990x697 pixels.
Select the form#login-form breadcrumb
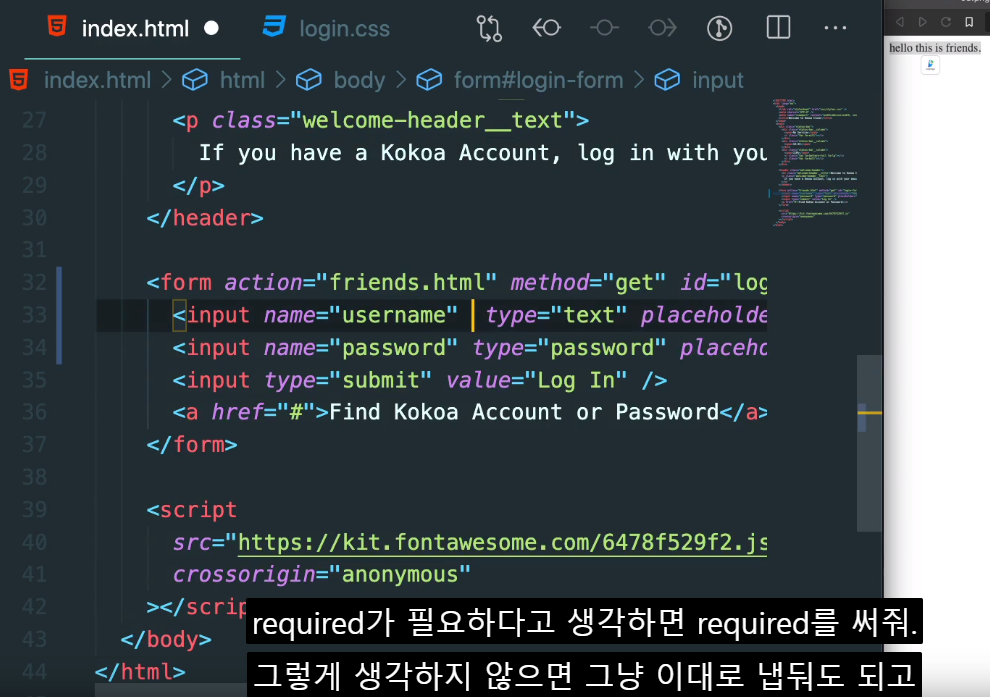(x=538, y=80)
